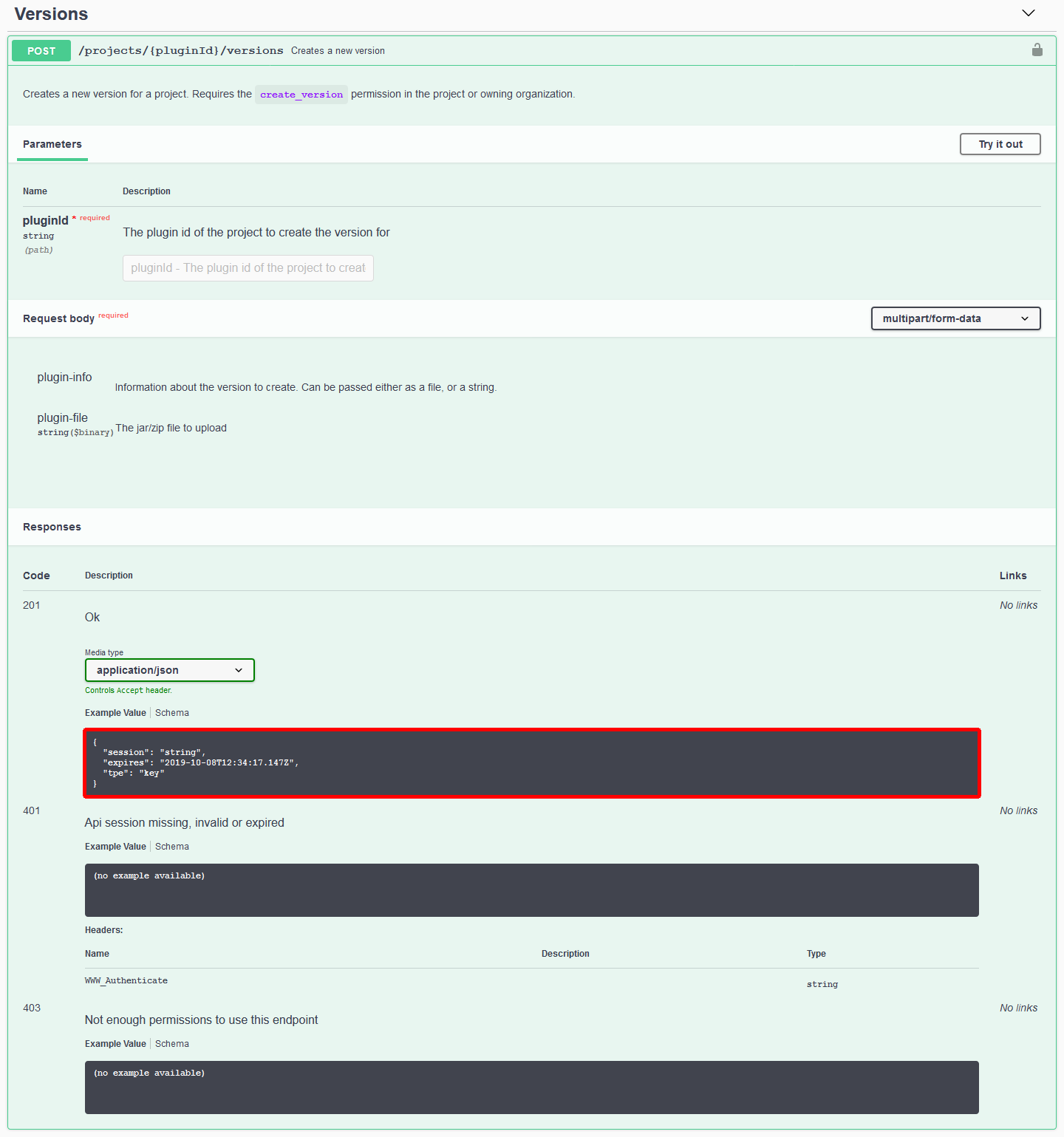Image resolution: width=1064 pixels, height=1137 pixels.
Task: Select the Parameters tab
Action: click(52, 144)
